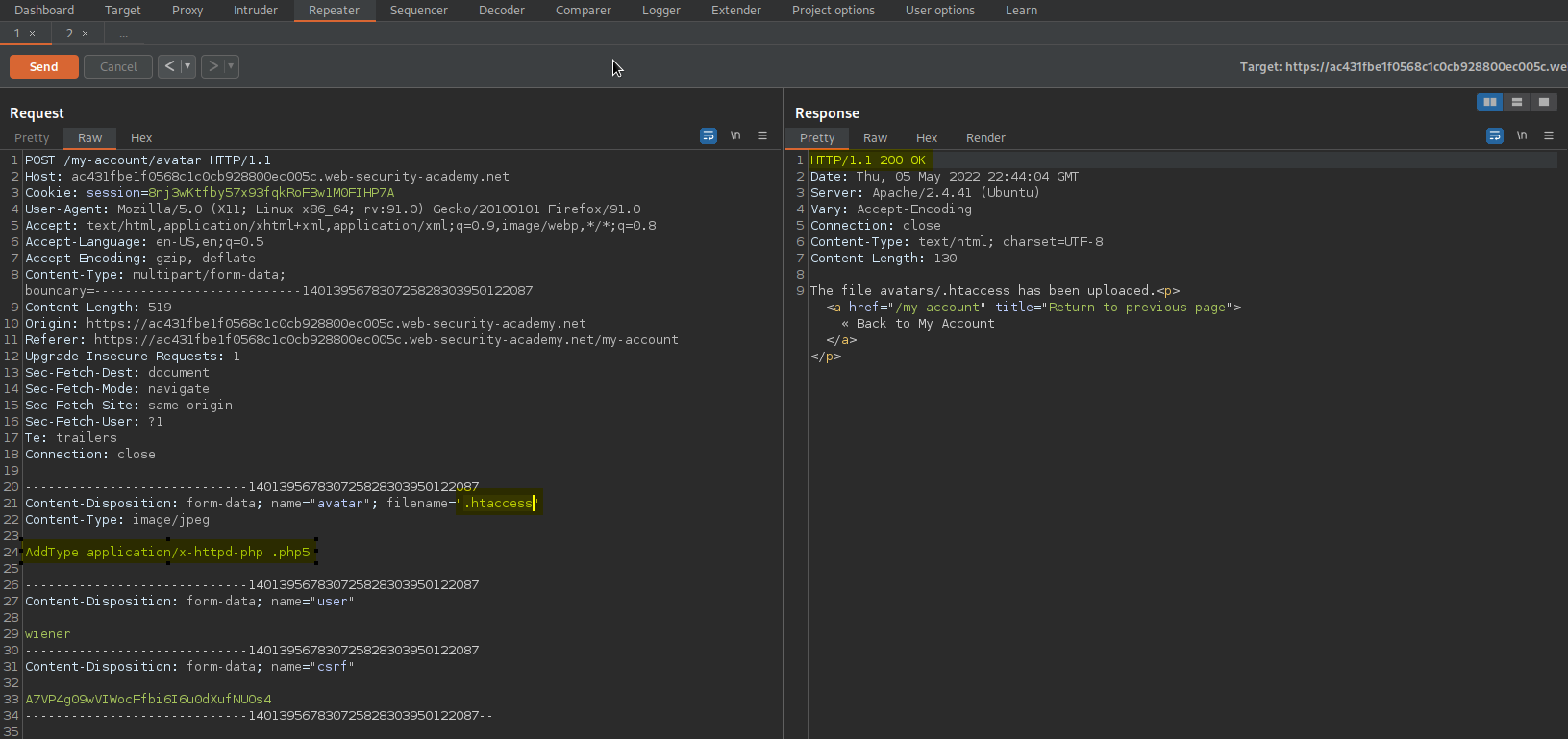Expand the back history dropdown arrow
Viewport: 1568px width, 739px height.
tap(187, 66)
